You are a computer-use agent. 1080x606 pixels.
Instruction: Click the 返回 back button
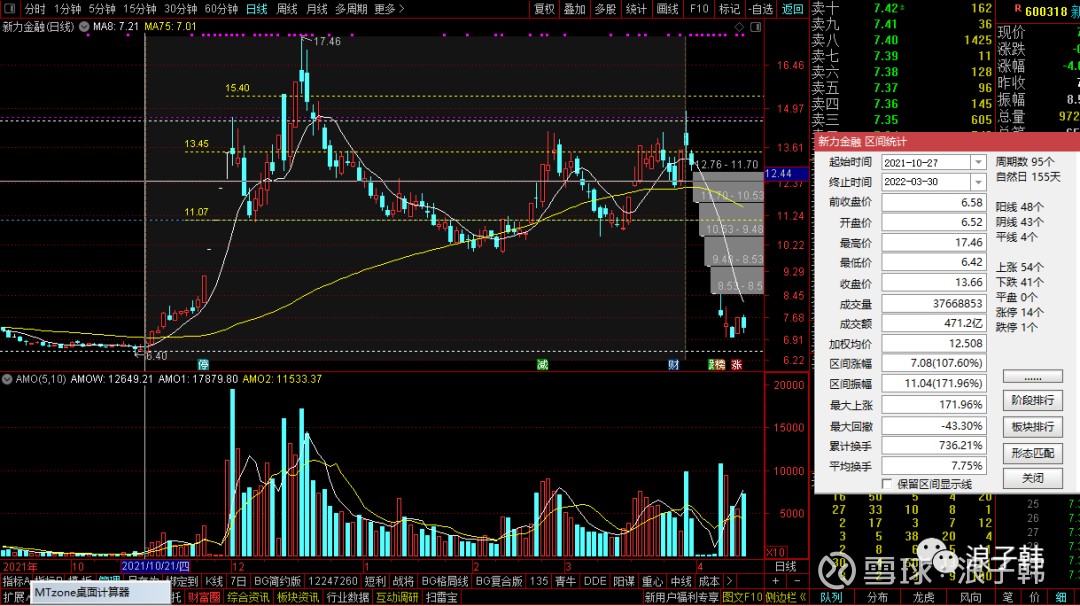(x=792, y=9)
